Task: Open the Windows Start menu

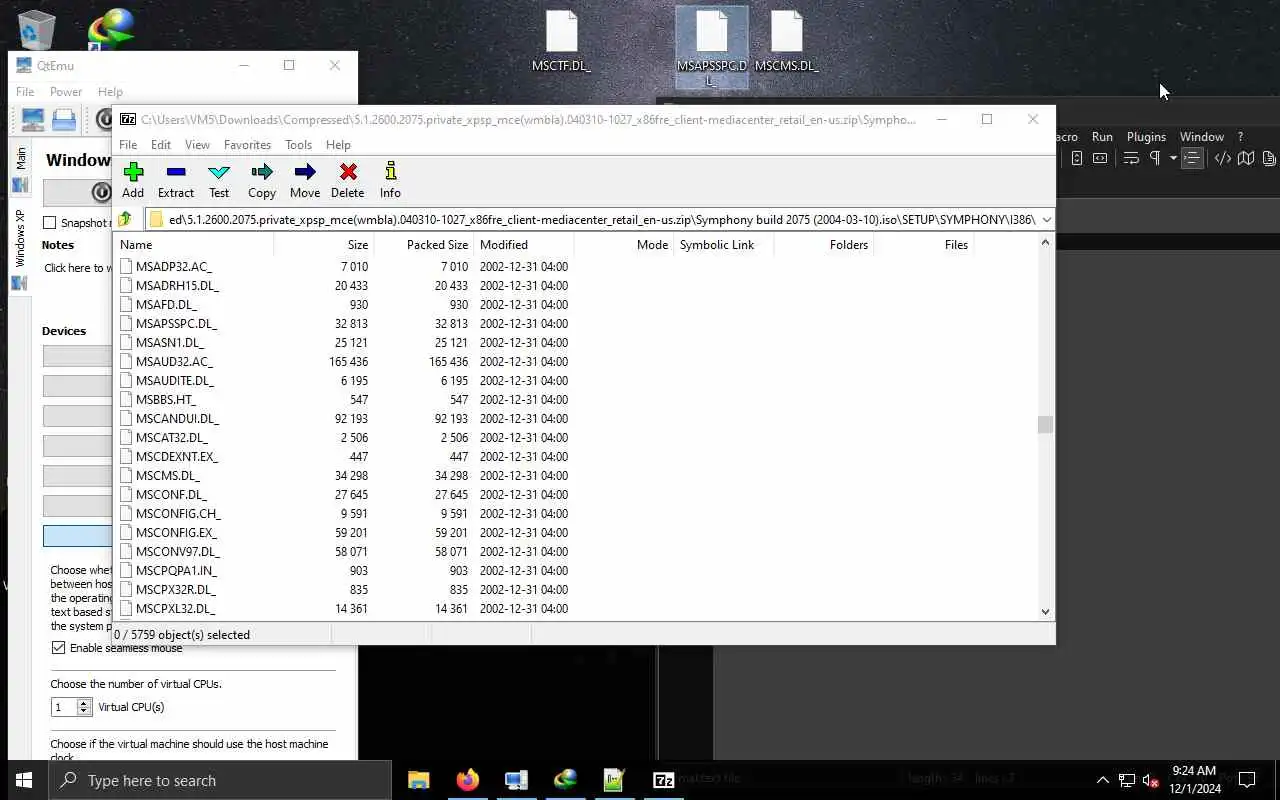Action: [x=24, y=780]
